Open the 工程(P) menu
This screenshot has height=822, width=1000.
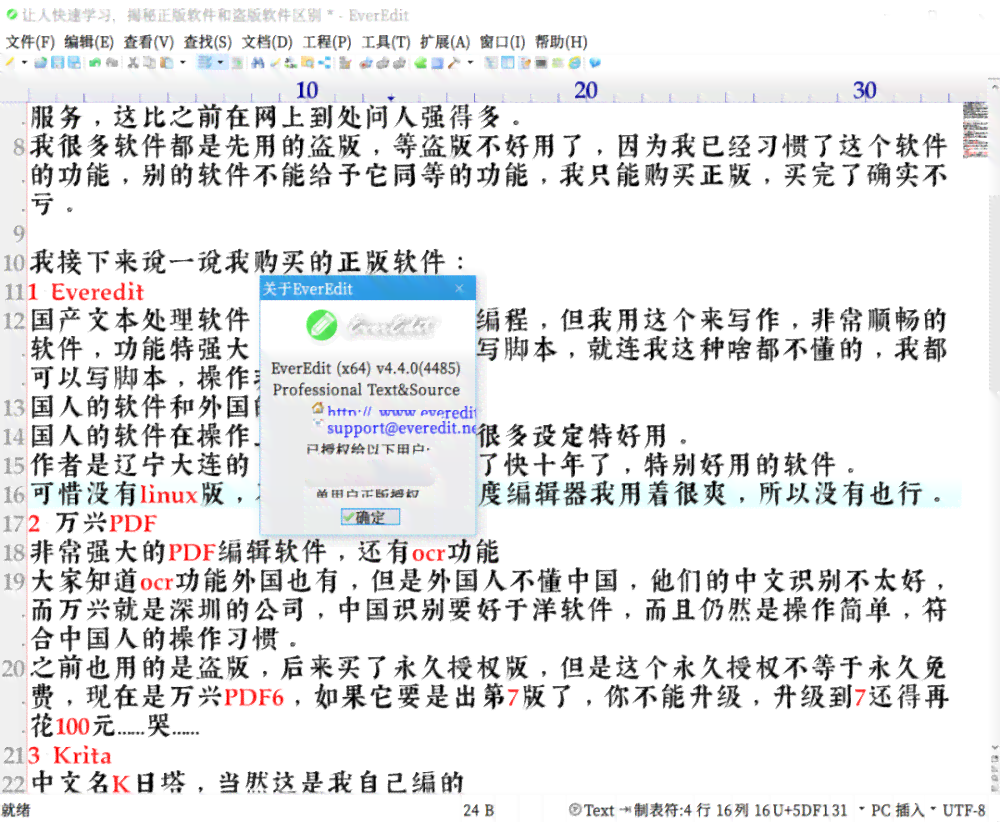327,42
